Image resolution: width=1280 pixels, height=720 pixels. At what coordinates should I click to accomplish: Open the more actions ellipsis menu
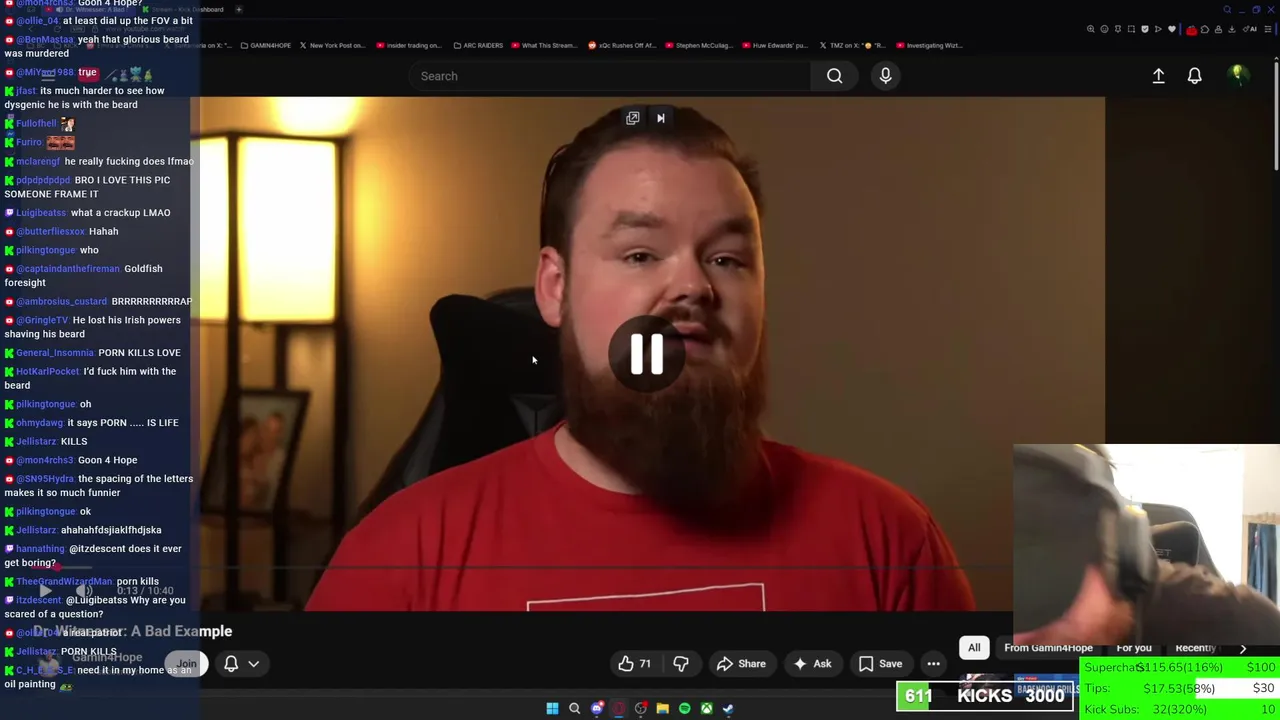(x=933, y=664)
